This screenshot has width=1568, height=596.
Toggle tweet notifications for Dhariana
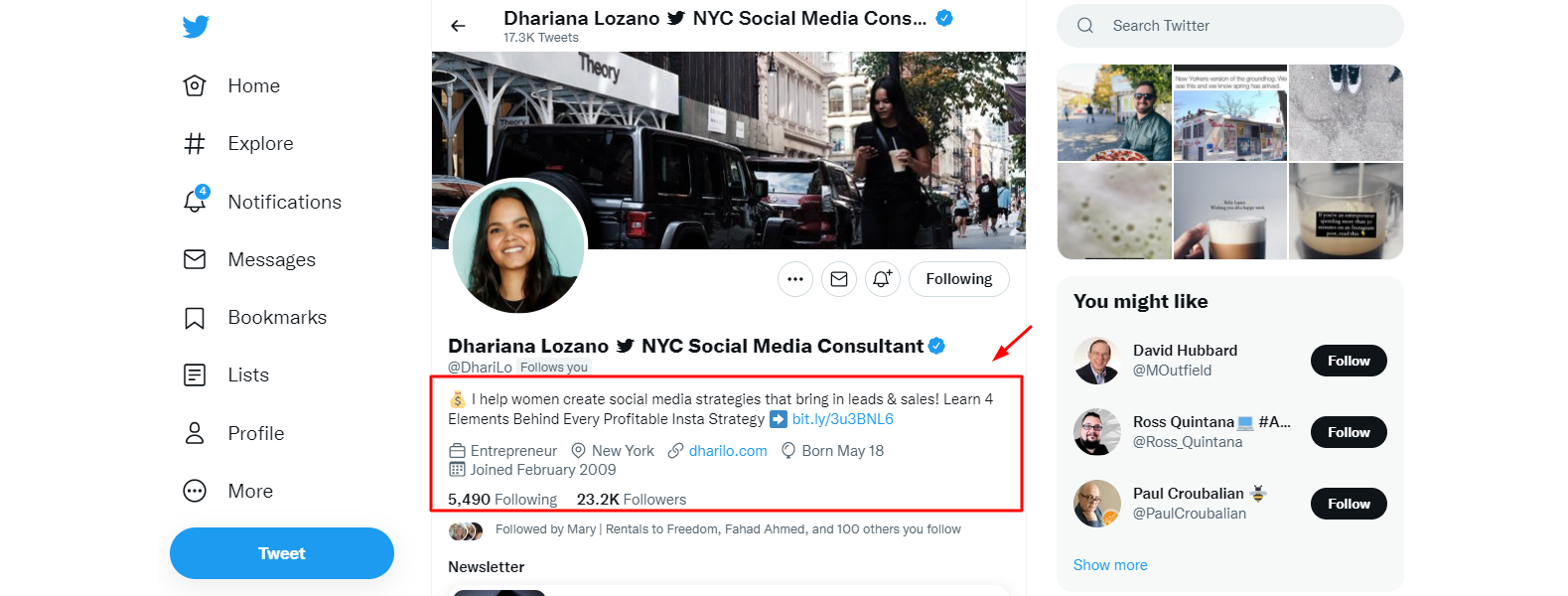[882, 279]
